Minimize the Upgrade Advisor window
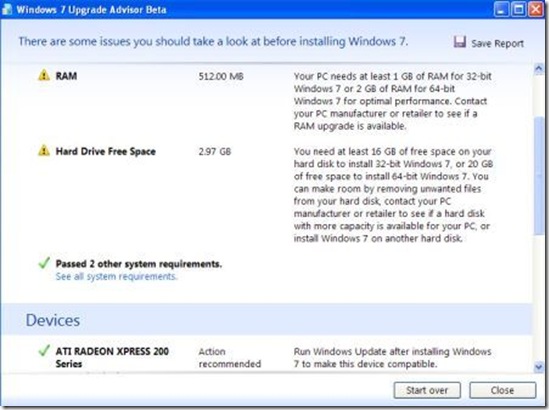 [x=501, y=9]
